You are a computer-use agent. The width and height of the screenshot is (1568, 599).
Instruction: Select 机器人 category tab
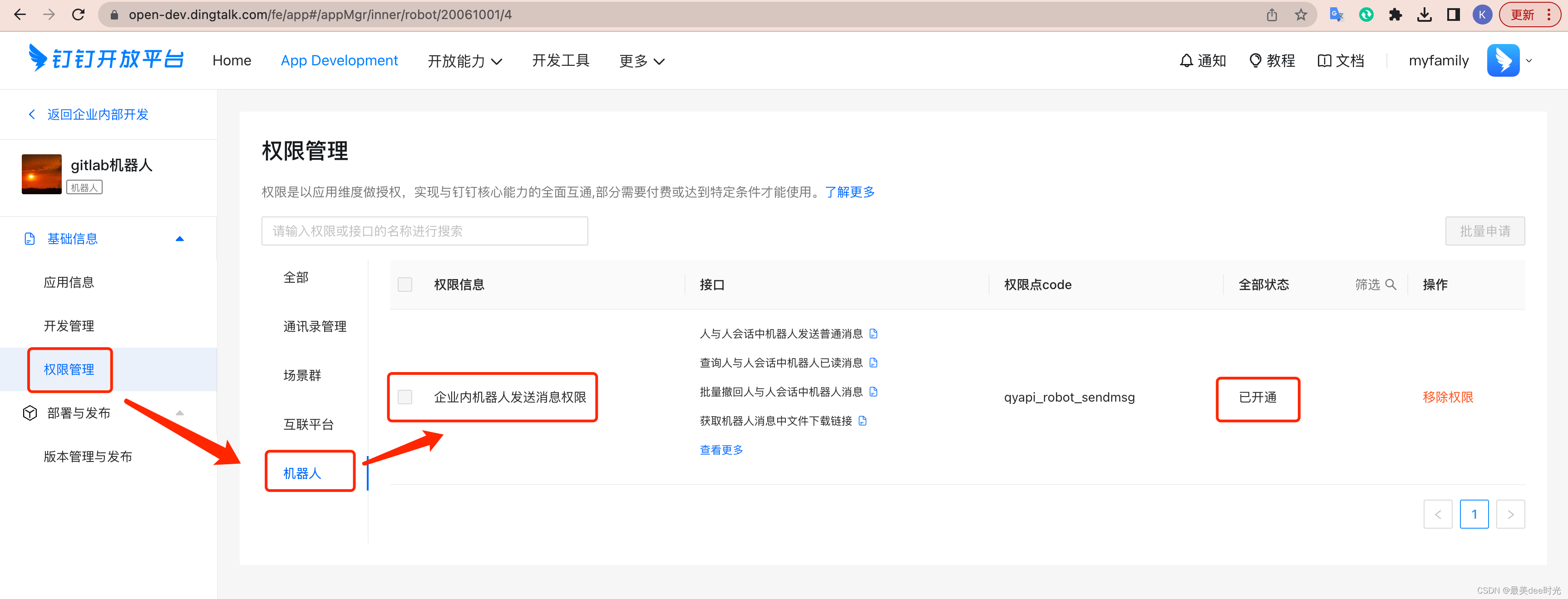pyautogui.click(x=302, y=474)
